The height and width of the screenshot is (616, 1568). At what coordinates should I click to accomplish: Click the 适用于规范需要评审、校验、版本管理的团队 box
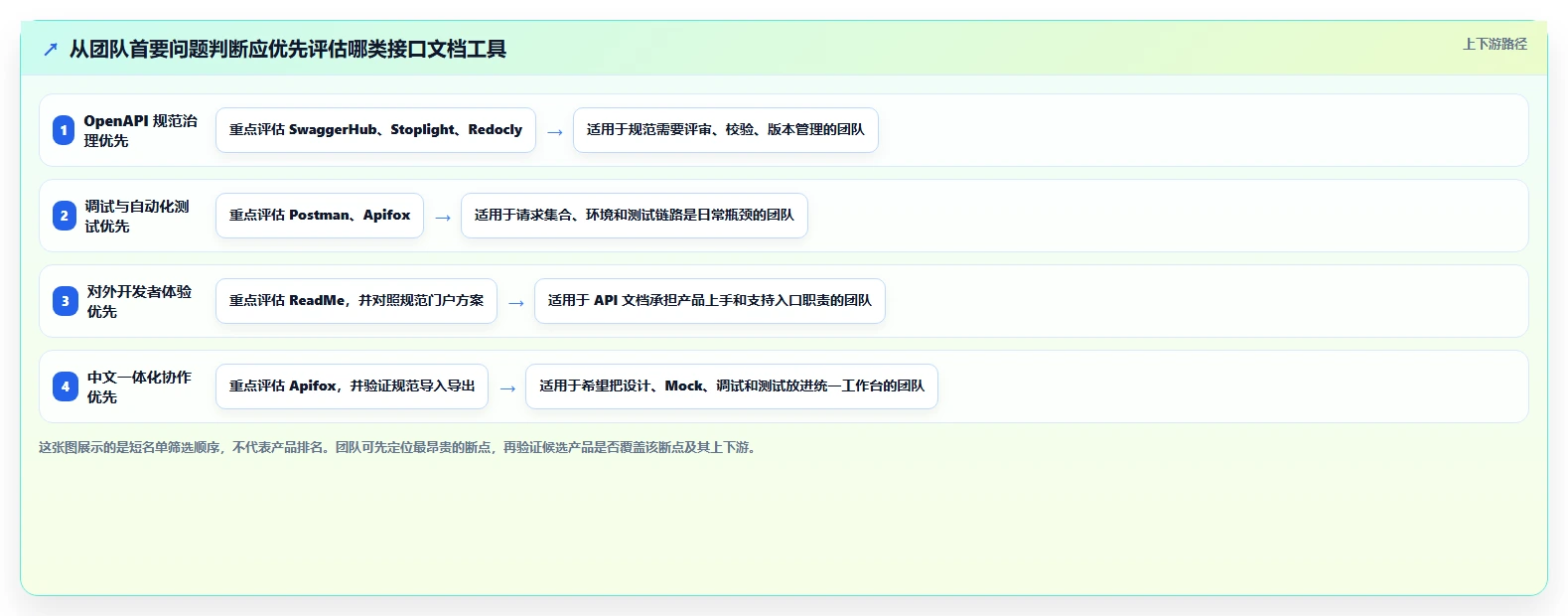coord(726,130)
